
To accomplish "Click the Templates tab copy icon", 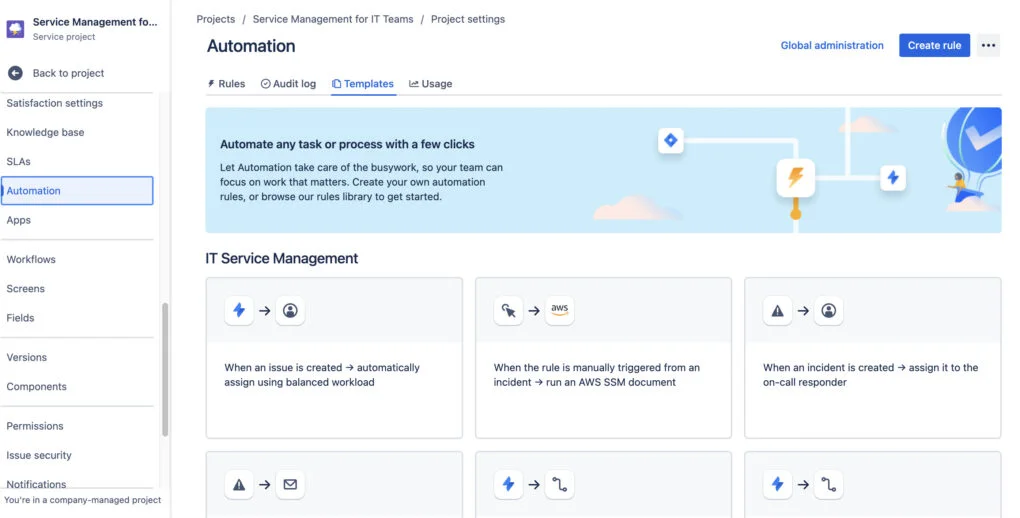I will (336, 83).
